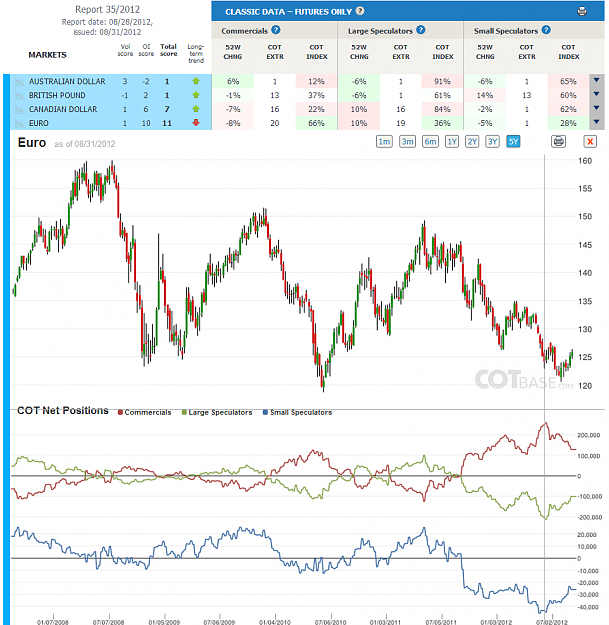Image resolution: width=609 pixels, height=625 pixels.
Task: Click the Commercials help question icon
Action: pos(276,30)
